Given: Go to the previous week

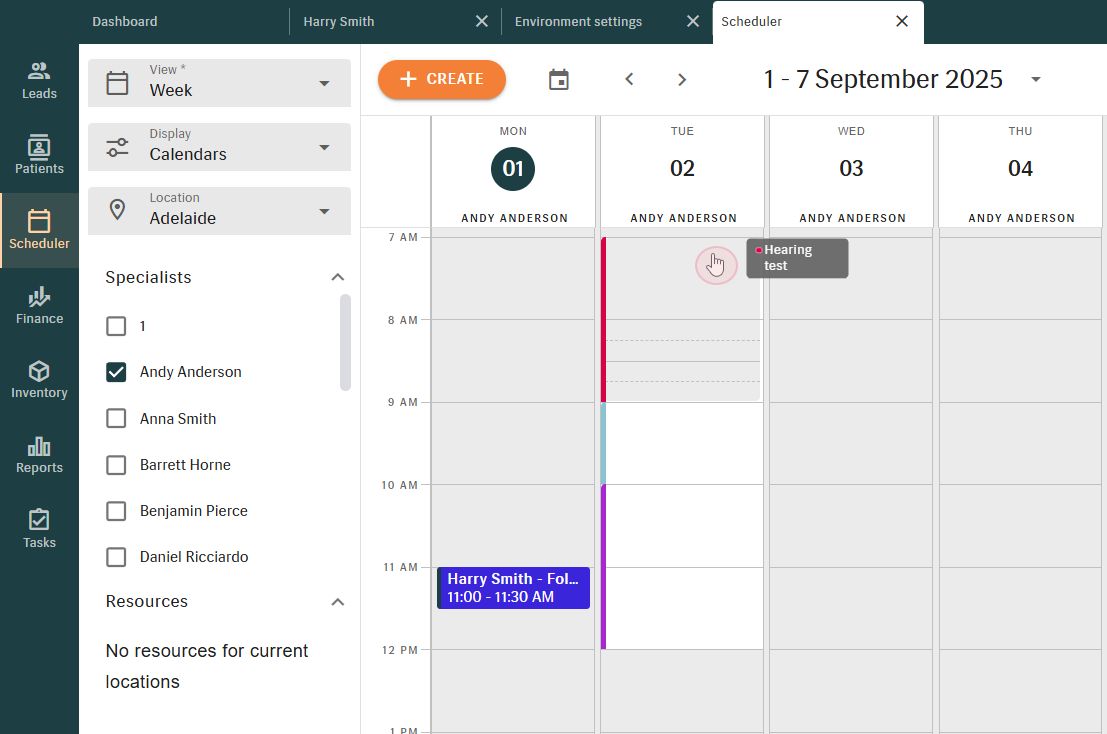Looking at the screenshot, I should click(x=629, y=80).
